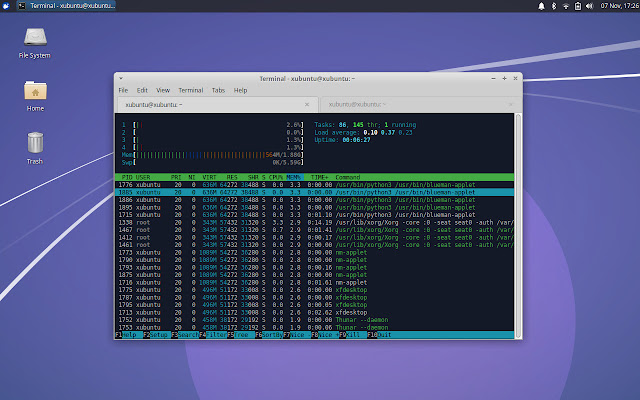The width and height of the screenshot is (640, 400).
Task: Select Thunar --daemon row PID 1752
Action: point(314,320)
